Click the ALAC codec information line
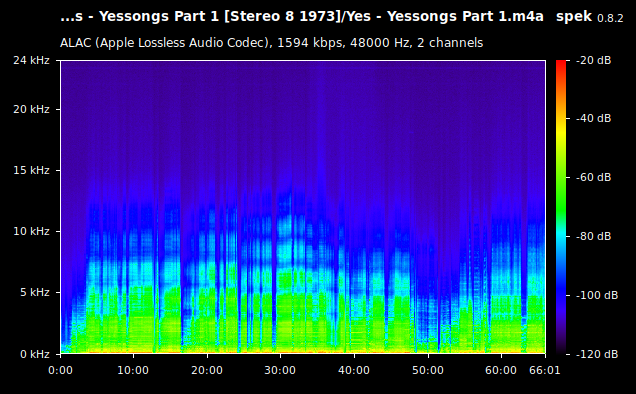The image size is (636, 394). pyautogui.click(x=271, y=43)
